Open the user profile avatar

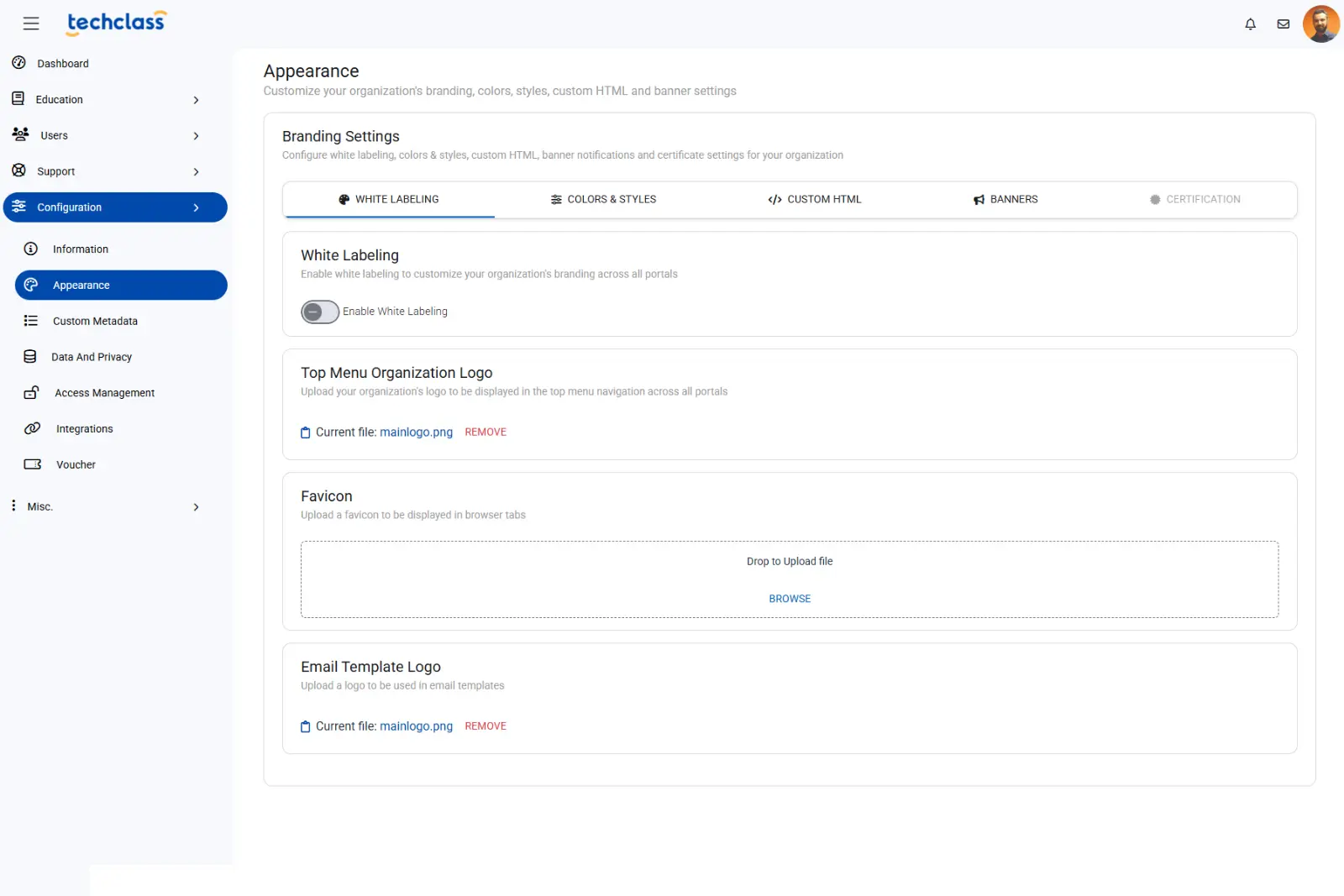click(x=1321, y=24)
